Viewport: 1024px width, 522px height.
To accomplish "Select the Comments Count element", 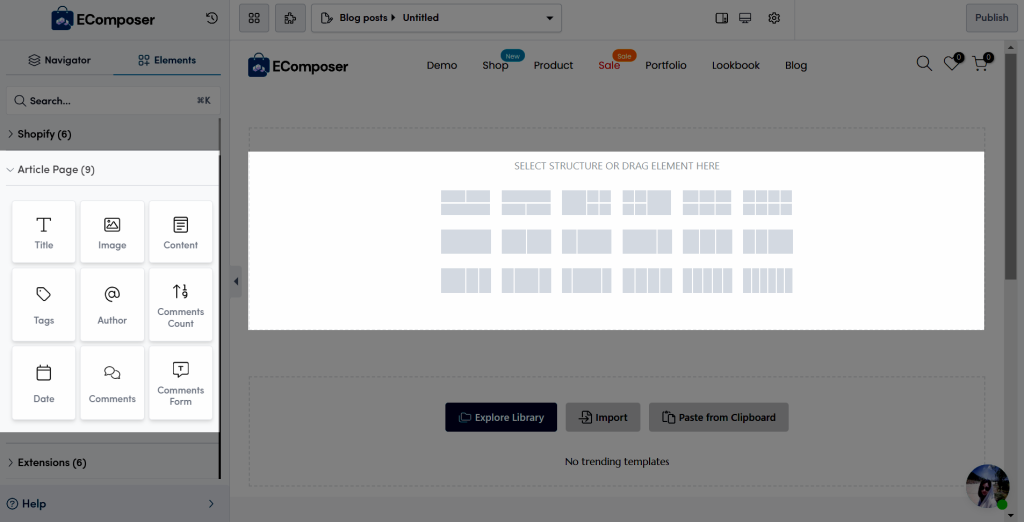I will [181, 305].
